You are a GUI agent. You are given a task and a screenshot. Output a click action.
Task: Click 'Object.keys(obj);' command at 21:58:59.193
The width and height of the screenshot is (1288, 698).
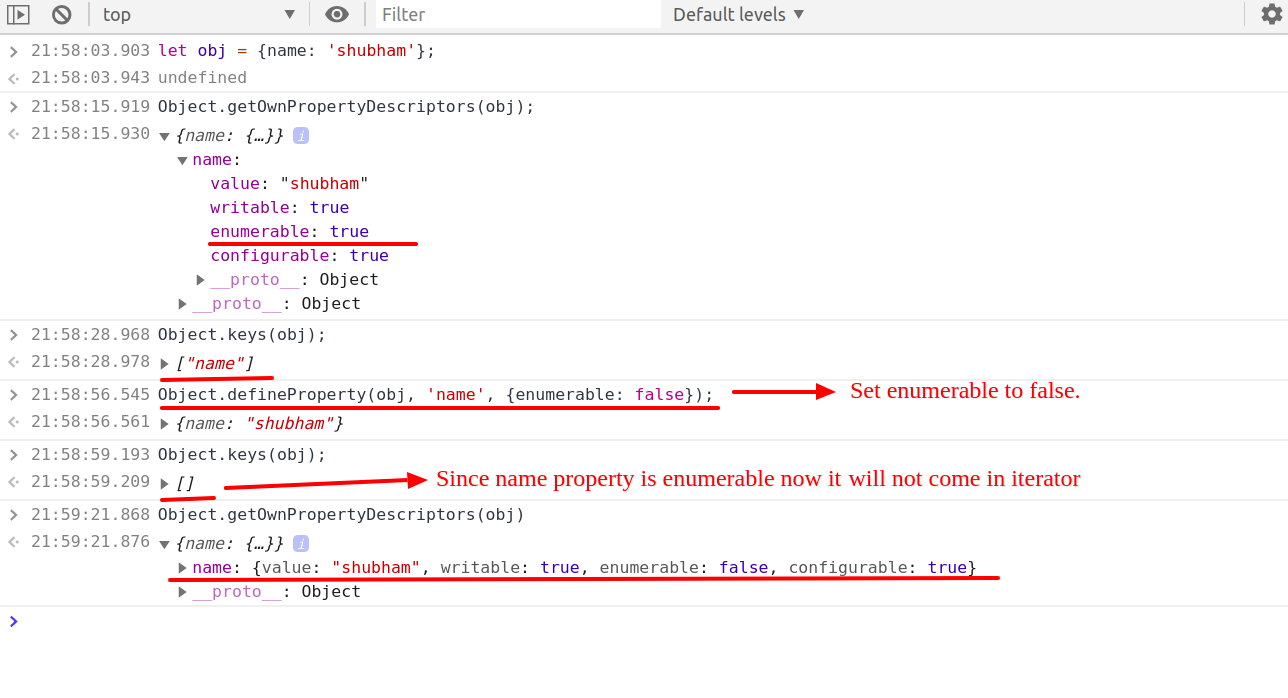click(242, 455)
